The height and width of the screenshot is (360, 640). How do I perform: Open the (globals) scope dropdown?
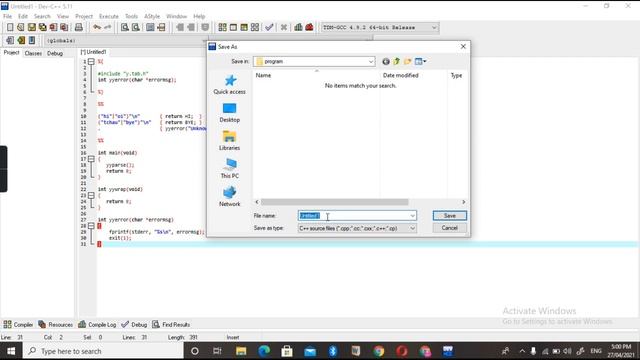pos(125,40)
